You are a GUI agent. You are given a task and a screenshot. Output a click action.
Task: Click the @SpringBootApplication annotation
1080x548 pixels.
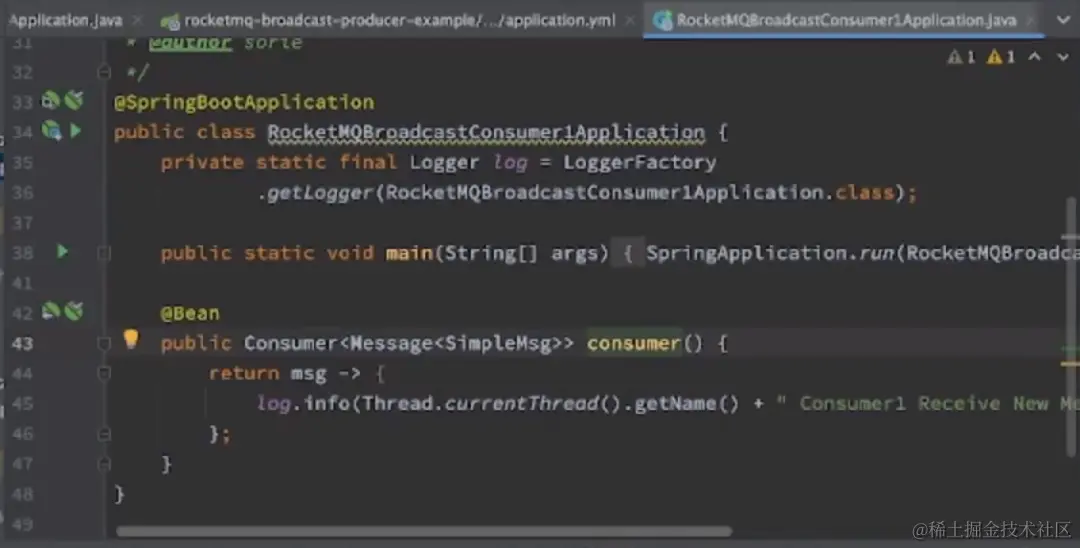coord(244,102)
